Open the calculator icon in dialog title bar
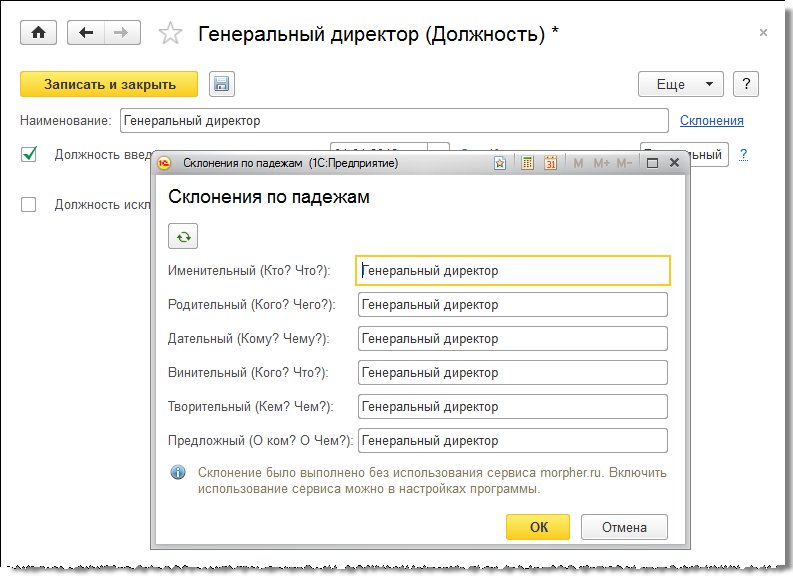 pos(527,163)
